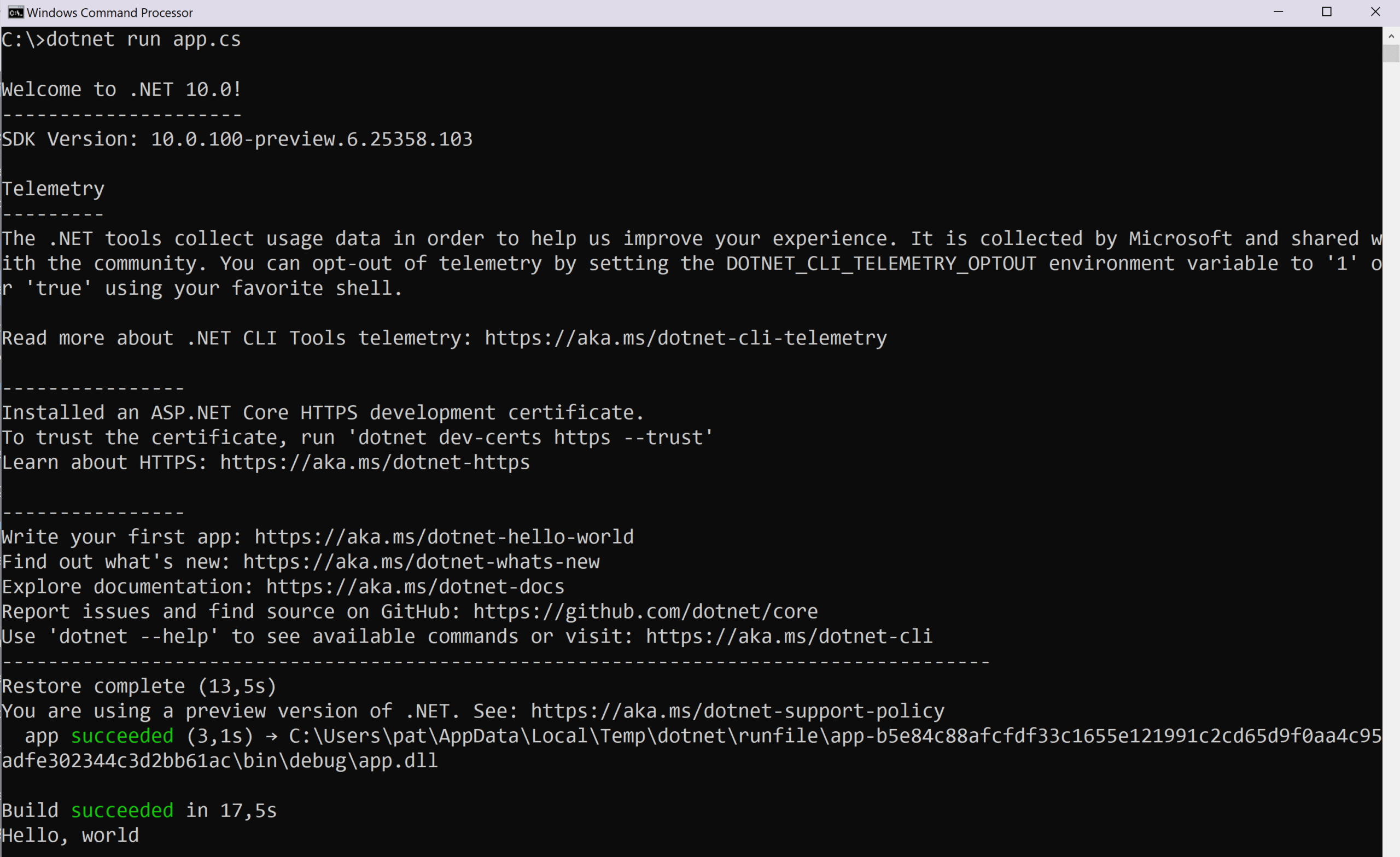Click the green 'succeeded' text after Build
1400x857 pixels.
pos(122,811)
